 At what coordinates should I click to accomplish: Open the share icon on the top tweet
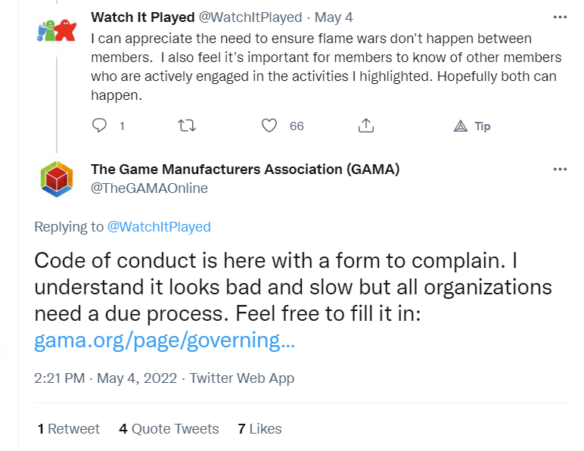[x=366, y=126]
